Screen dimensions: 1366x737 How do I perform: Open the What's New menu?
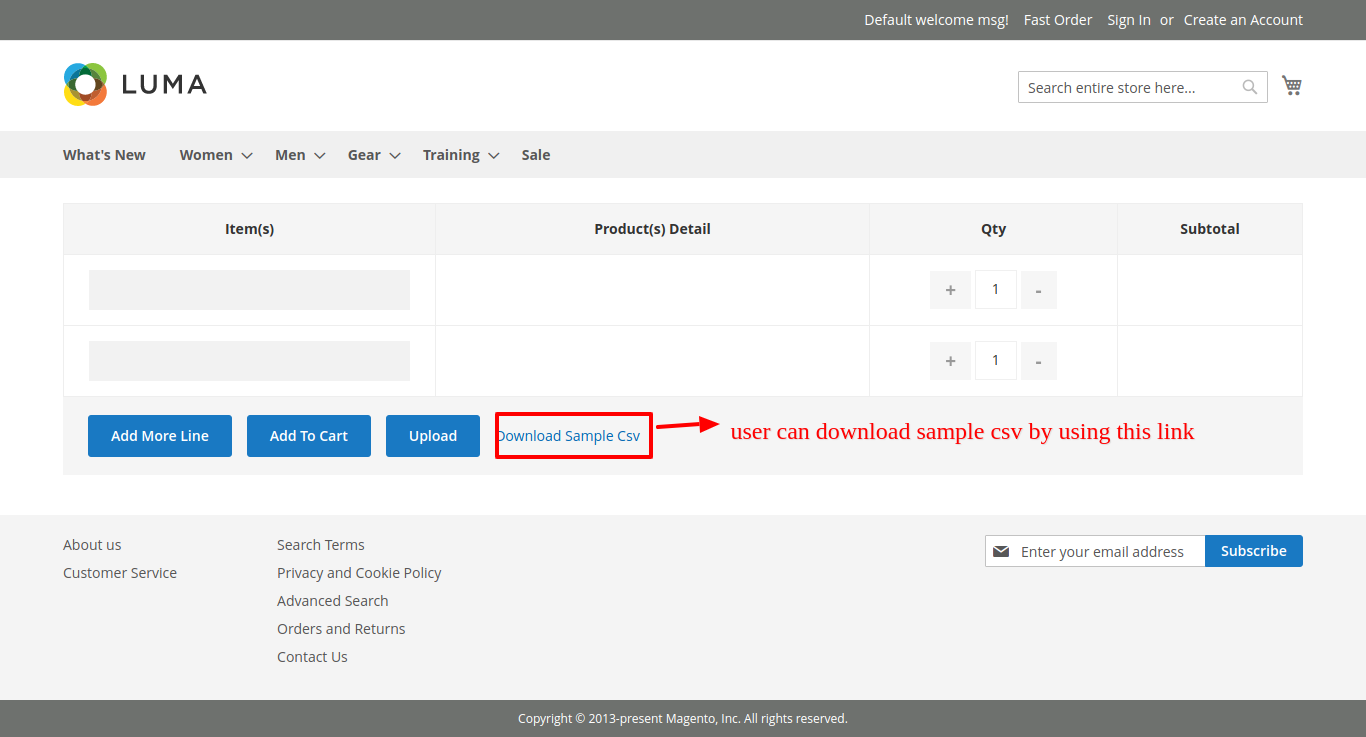point(104,155)
